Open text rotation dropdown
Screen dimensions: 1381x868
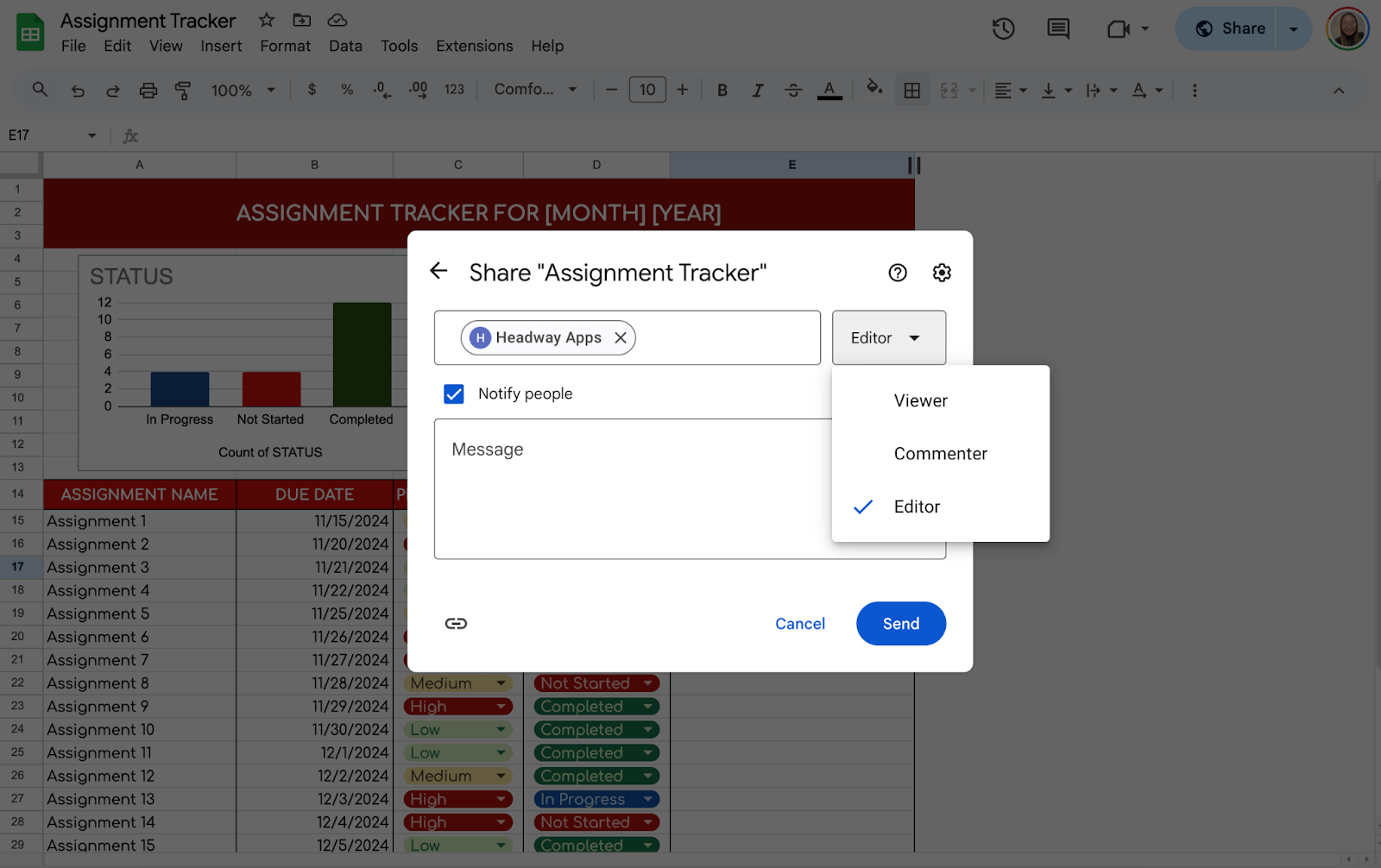pos(1147,90)
